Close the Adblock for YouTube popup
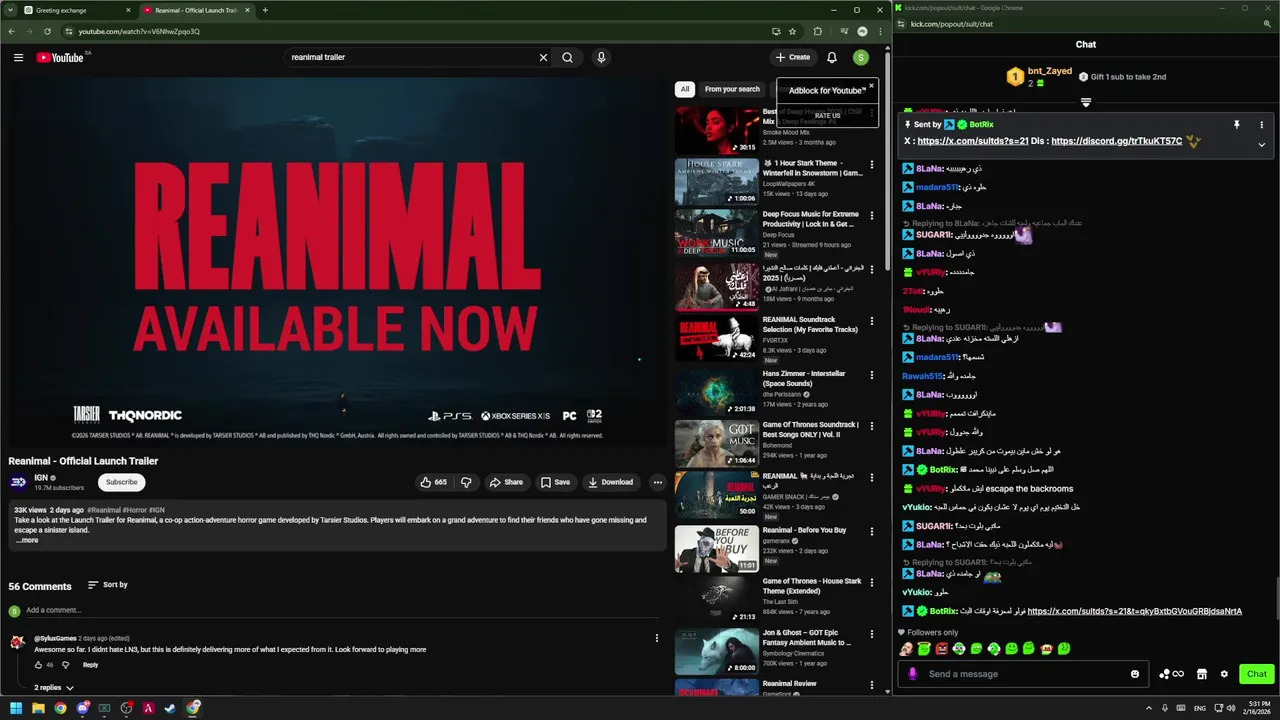The width and height of the screenshot is (1280, 720). pyautogui.click(x=871, y=86)
